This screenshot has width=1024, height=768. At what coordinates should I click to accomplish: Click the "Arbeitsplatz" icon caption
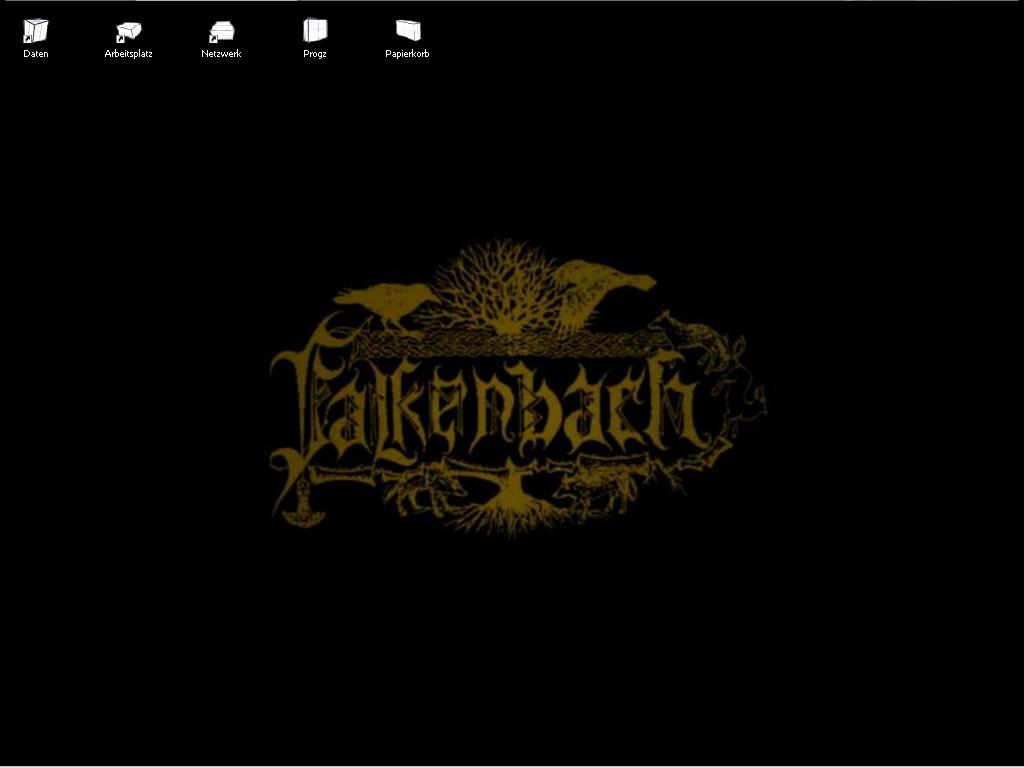pos(128,54)
